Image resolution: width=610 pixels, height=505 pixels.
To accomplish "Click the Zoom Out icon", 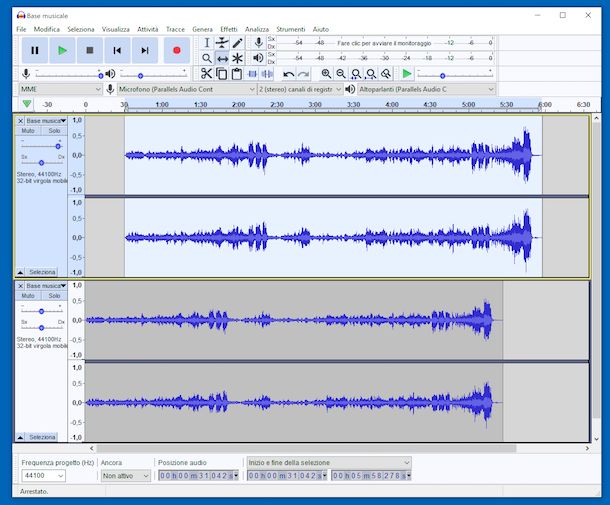I will 341,74.
